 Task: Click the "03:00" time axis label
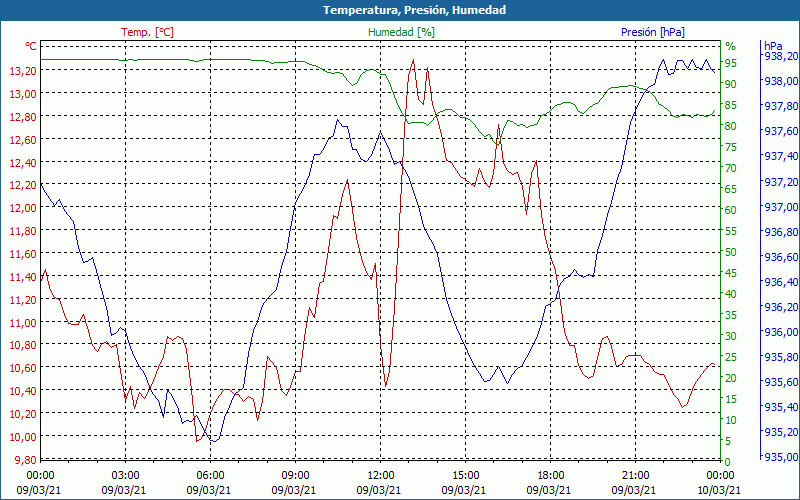125,476
